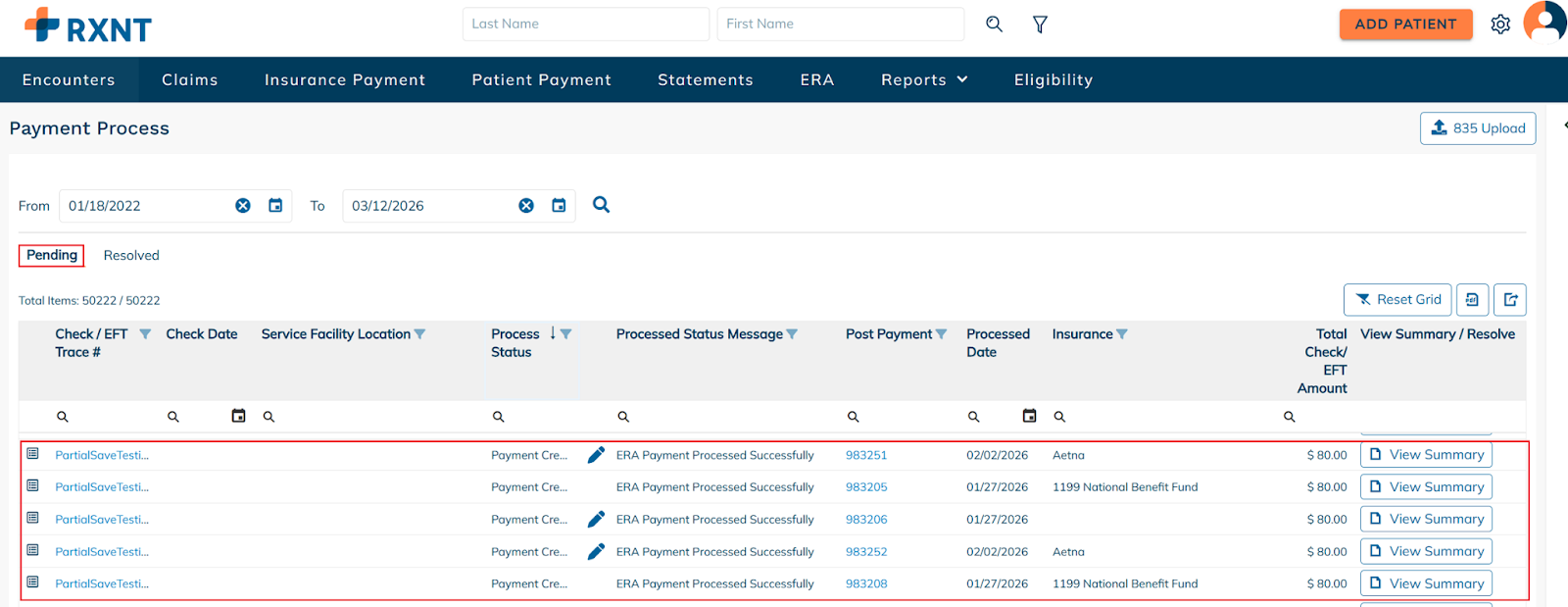Go to the Insurance Payment menu
This screenshot has height=607, width=1568.
point(345,80)
